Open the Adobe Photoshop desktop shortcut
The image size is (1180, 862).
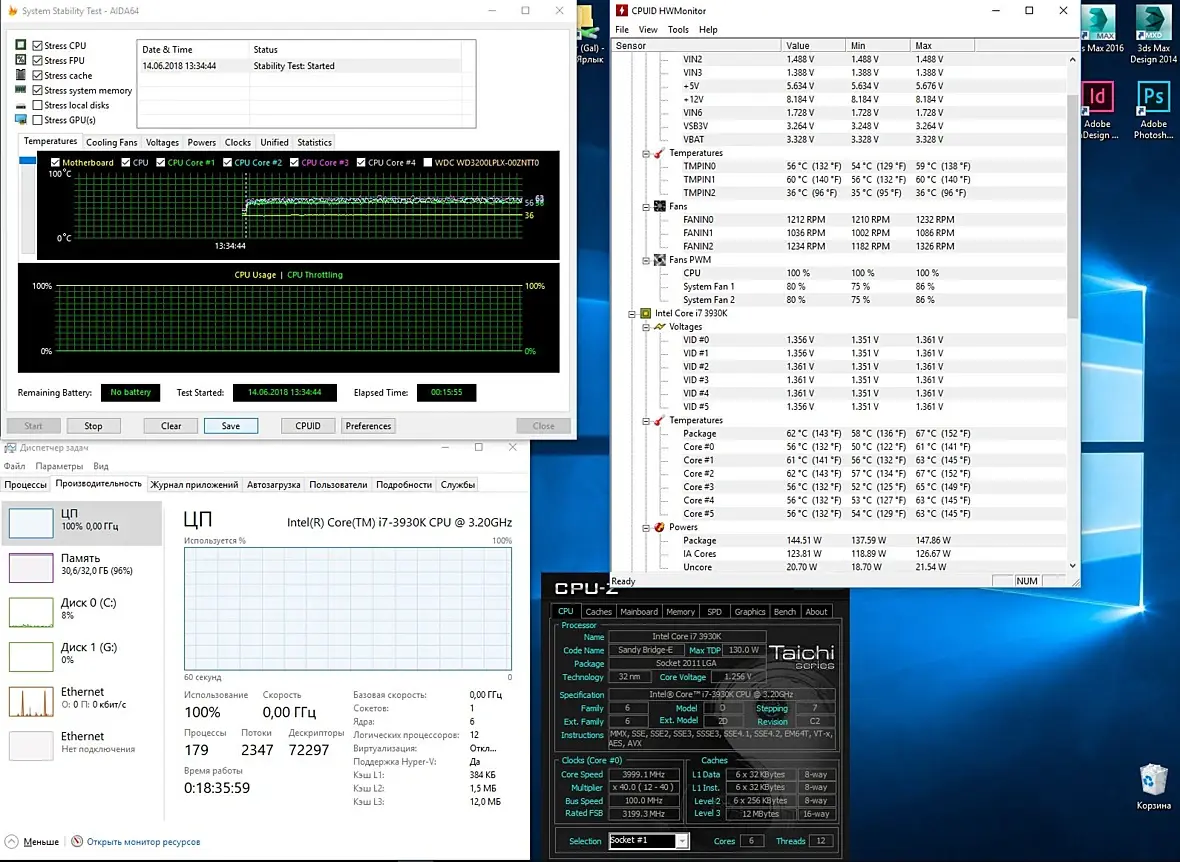(x=1153, y=99)
